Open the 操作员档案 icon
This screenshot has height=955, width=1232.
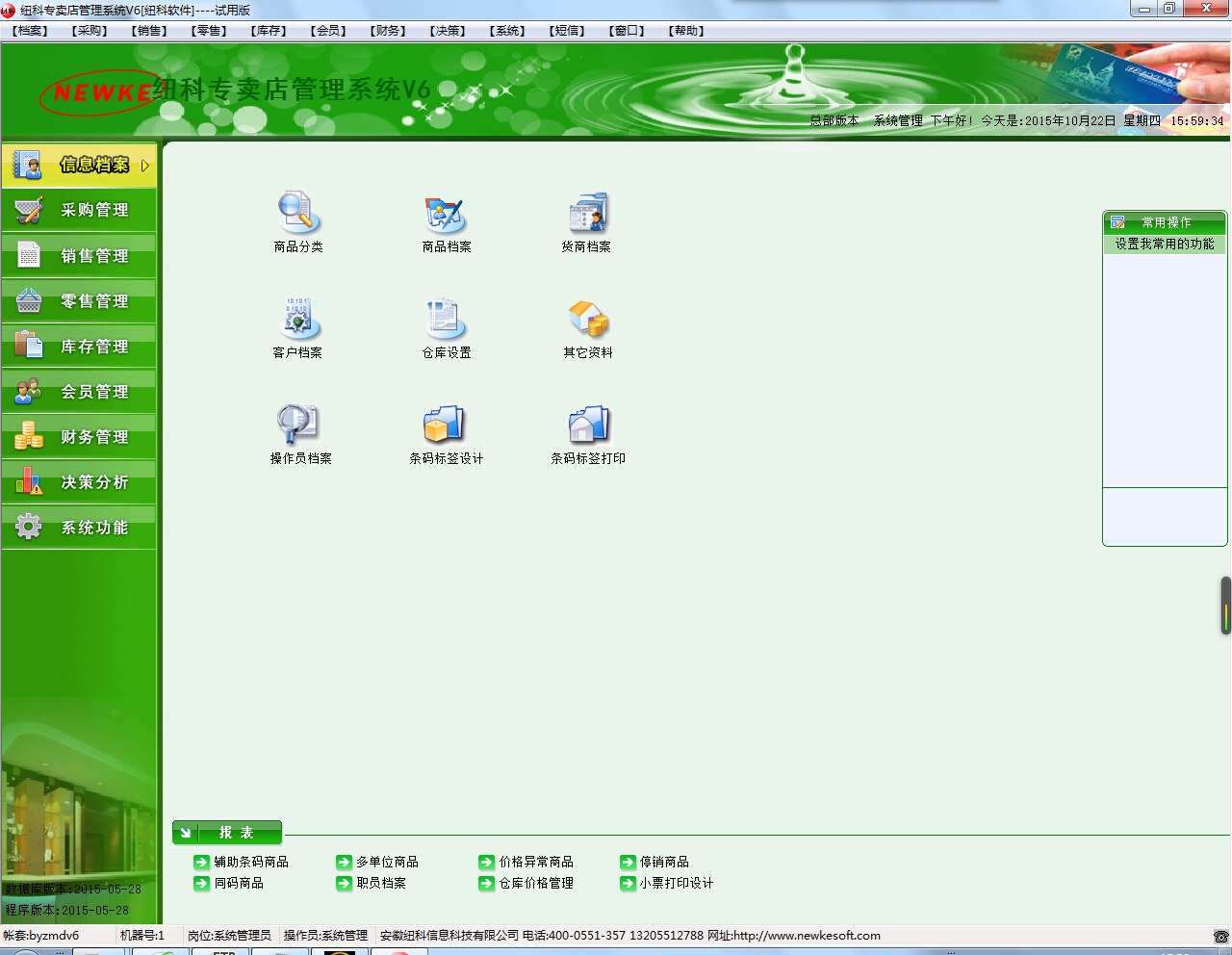coord(298,426)
